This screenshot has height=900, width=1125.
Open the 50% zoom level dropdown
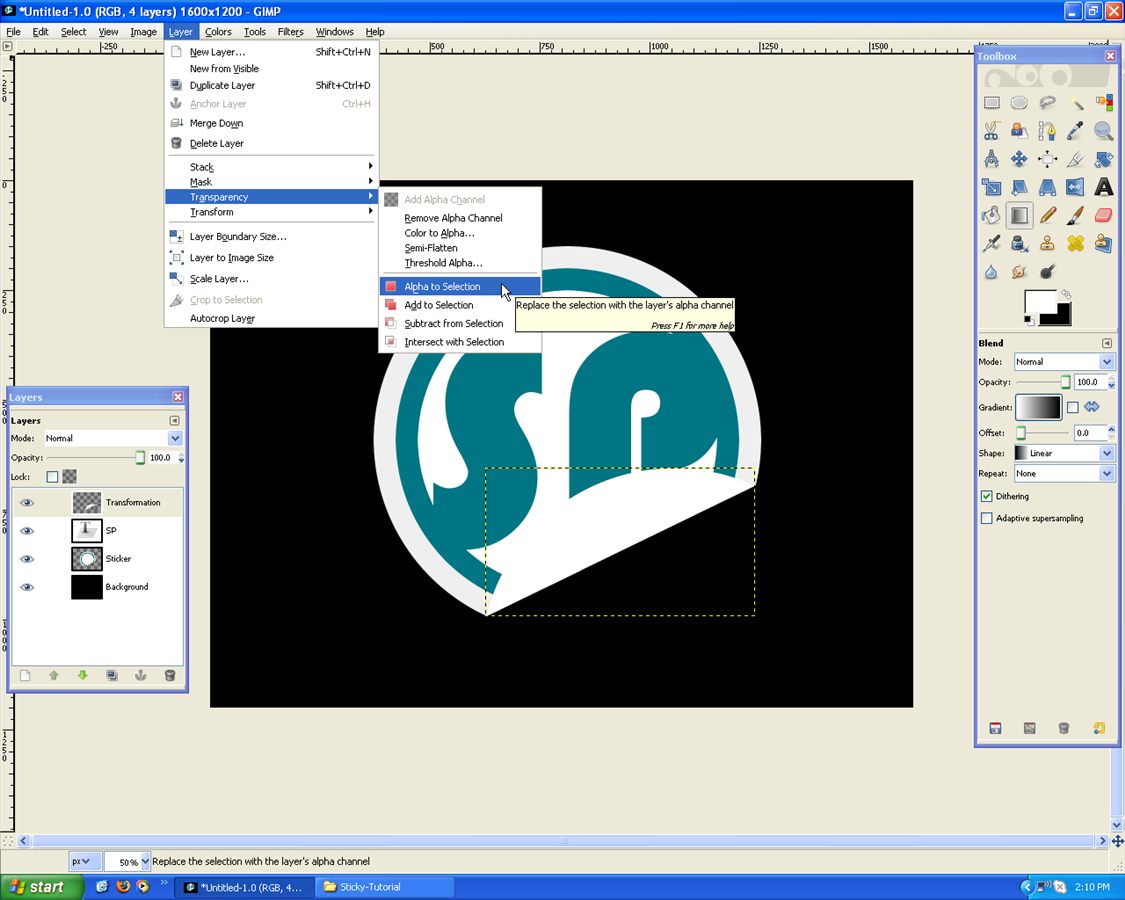click(127, 861)
